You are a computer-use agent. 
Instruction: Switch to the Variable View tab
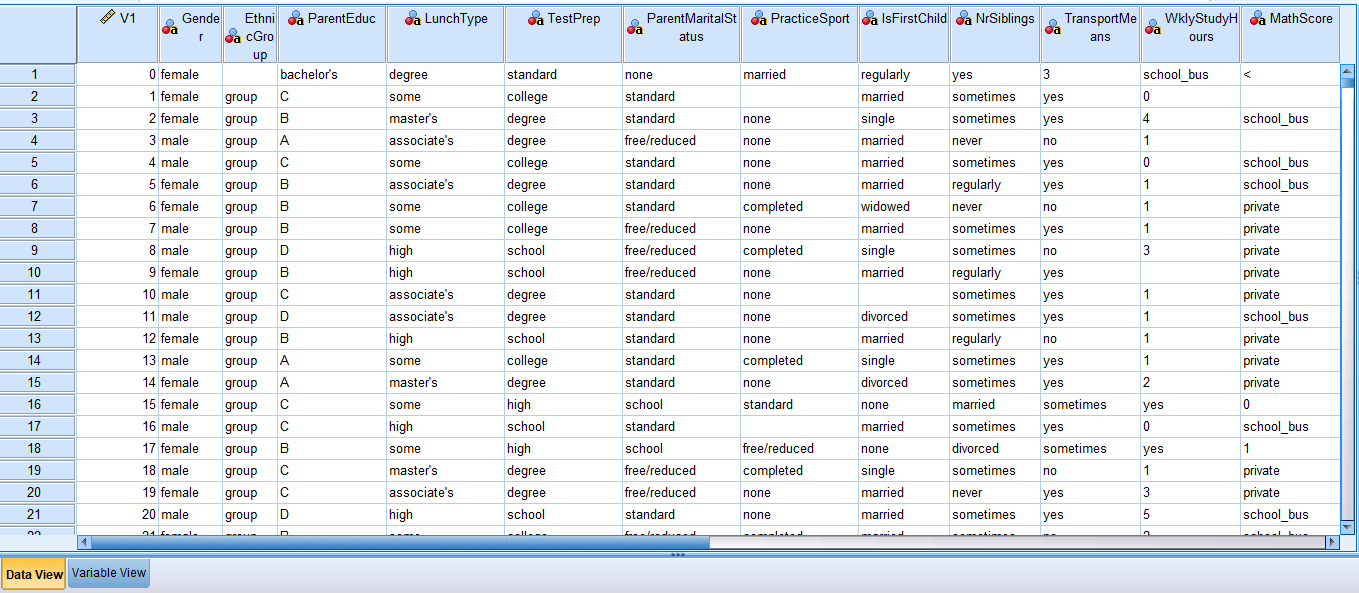click(108, 574)
